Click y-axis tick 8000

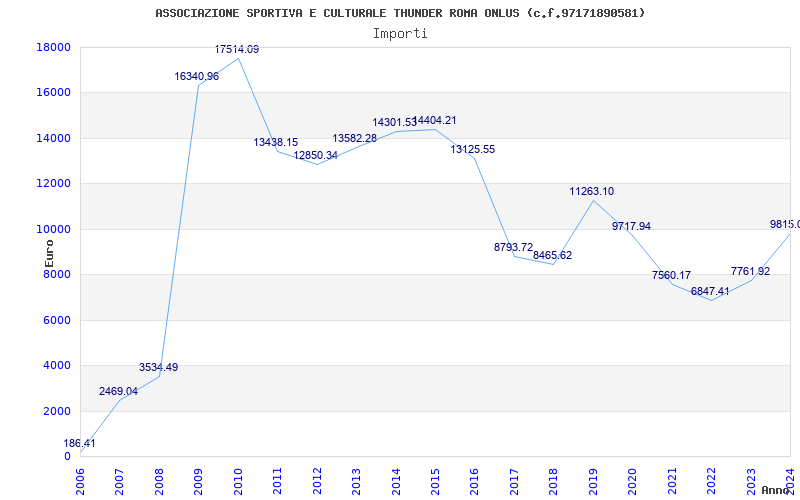pyautogui.click(x=57, y=274)
